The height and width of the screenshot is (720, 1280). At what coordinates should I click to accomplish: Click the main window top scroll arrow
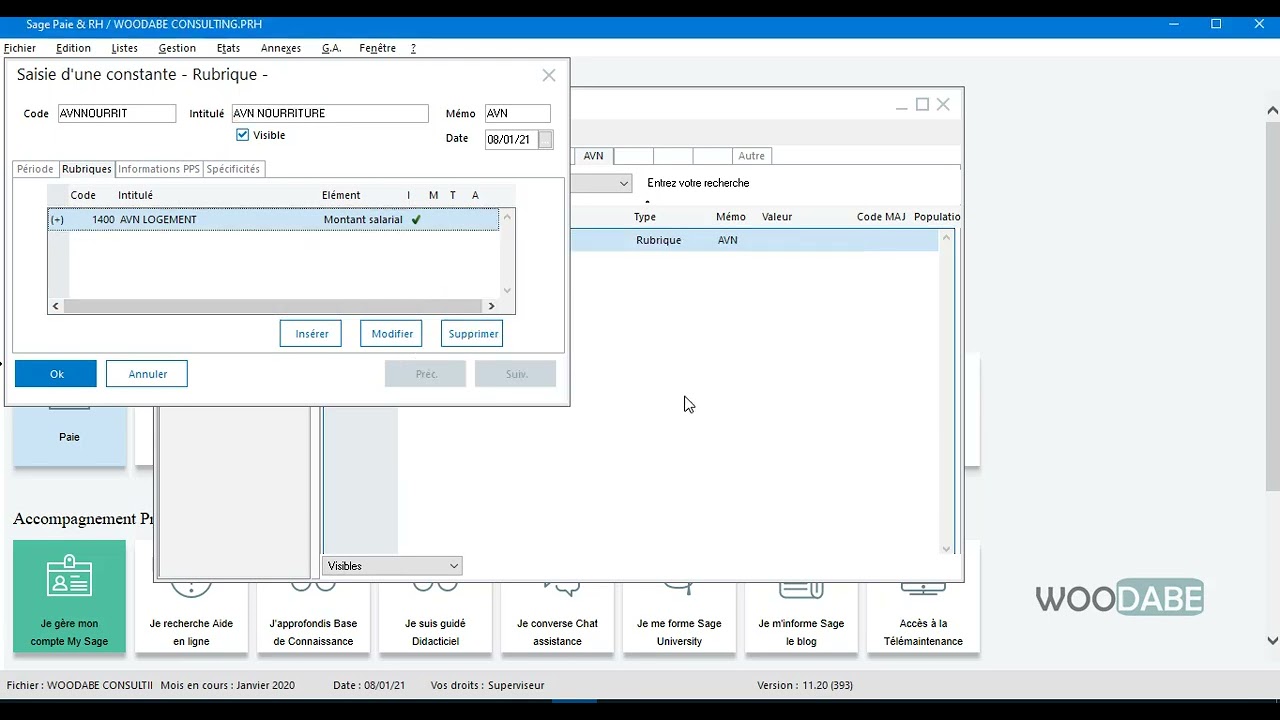1272,110
